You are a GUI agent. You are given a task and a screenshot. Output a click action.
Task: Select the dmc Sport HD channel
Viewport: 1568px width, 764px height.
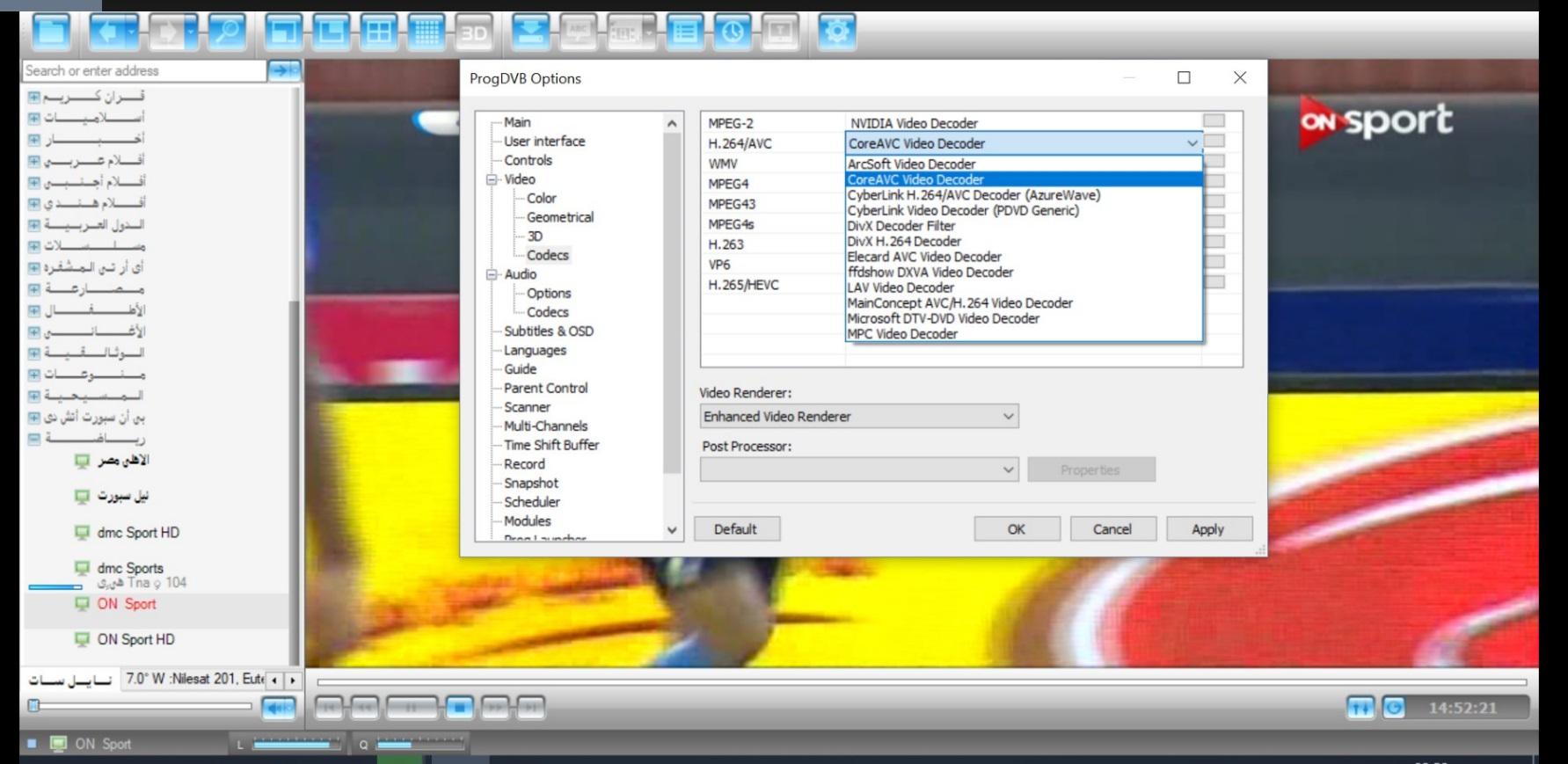138,533
